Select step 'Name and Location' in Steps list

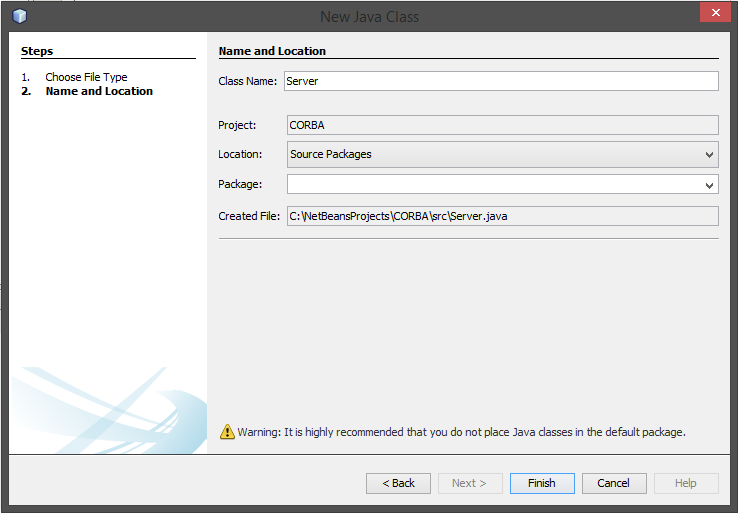pos(99,91)
